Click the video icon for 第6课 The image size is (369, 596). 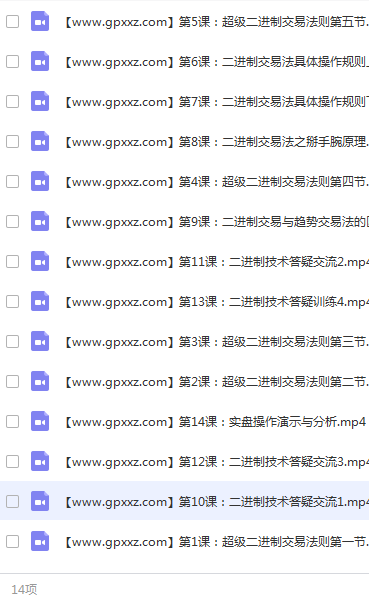tap(40, 62)
